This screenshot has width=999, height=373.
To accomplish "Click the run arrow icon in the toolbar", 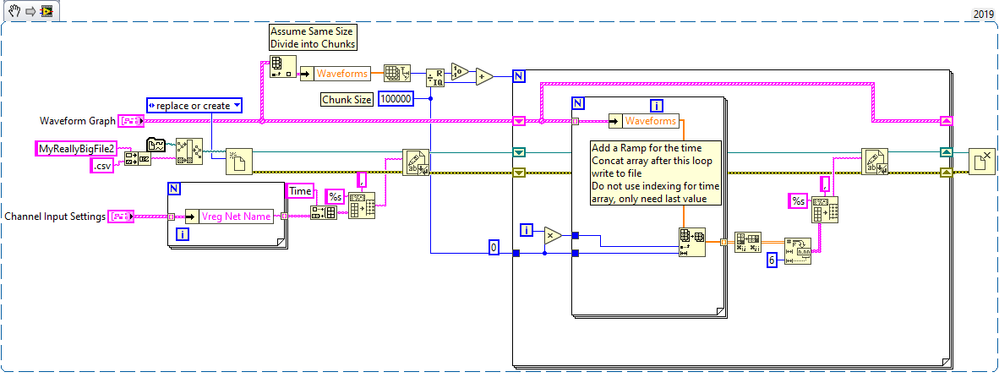I will tap(30, 10).
